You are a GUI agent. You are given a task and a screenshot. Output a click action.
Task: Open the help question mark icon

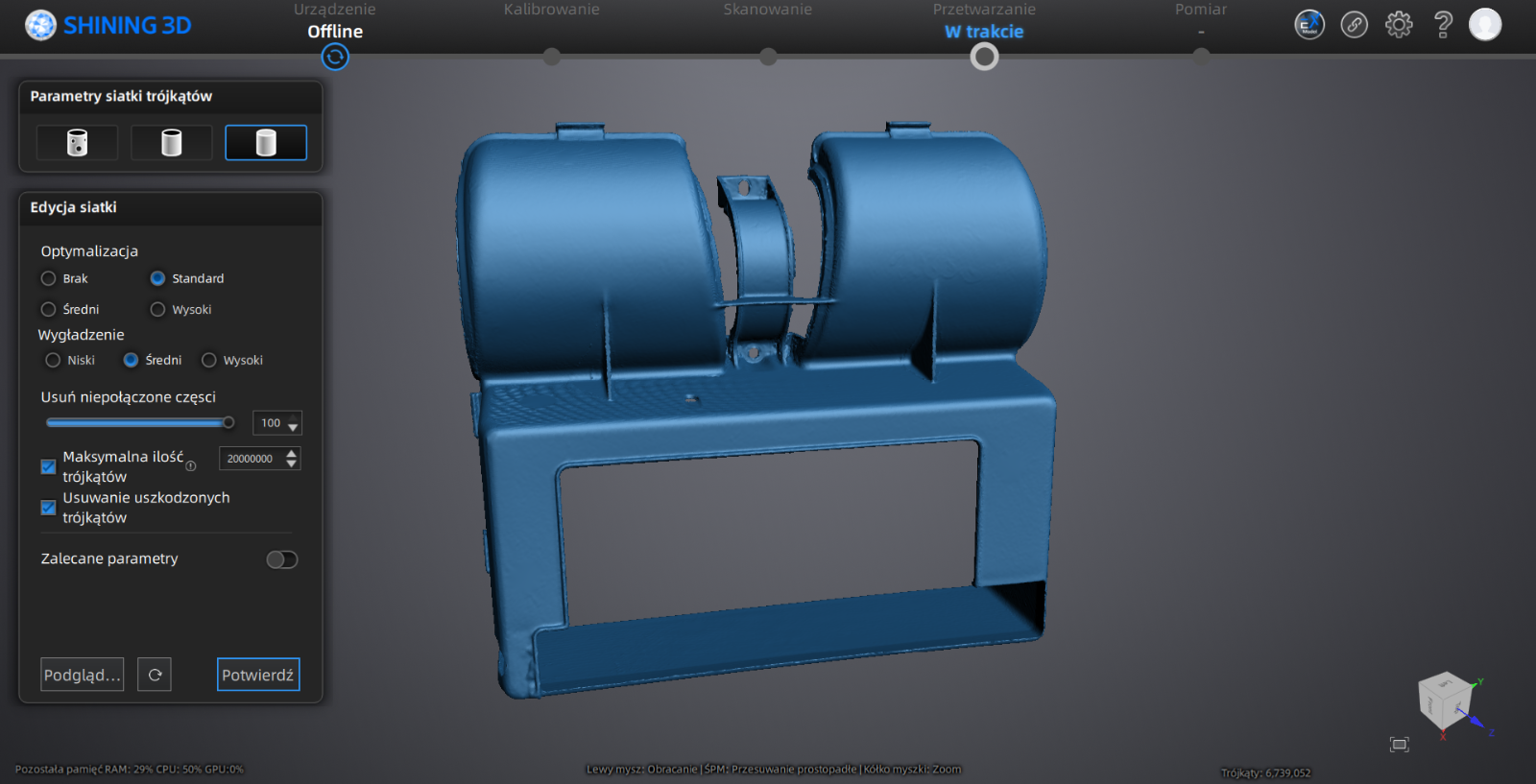click(x=1442, y=25)
